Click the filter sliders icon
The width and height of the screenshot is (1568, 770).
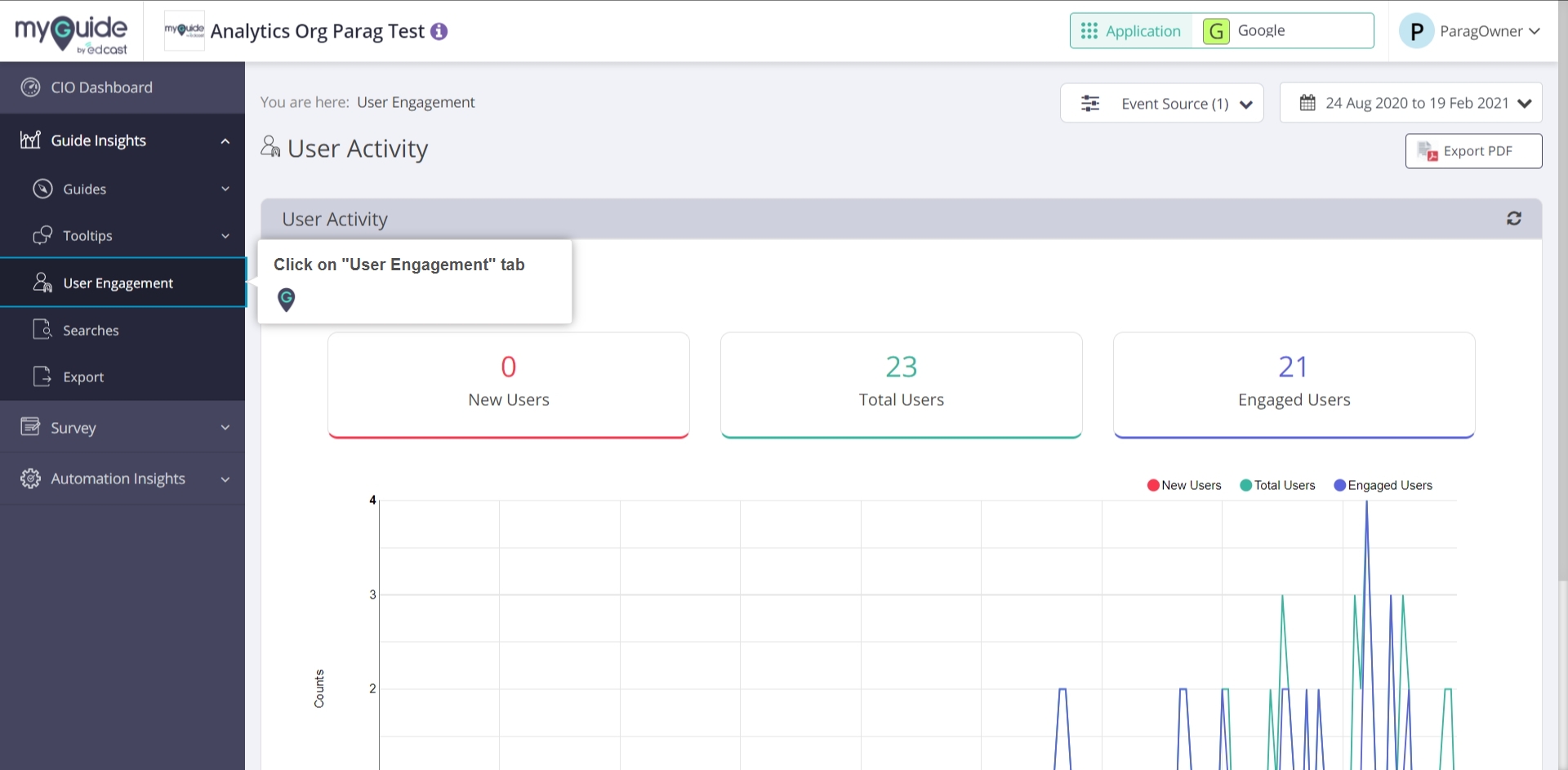1090,104
